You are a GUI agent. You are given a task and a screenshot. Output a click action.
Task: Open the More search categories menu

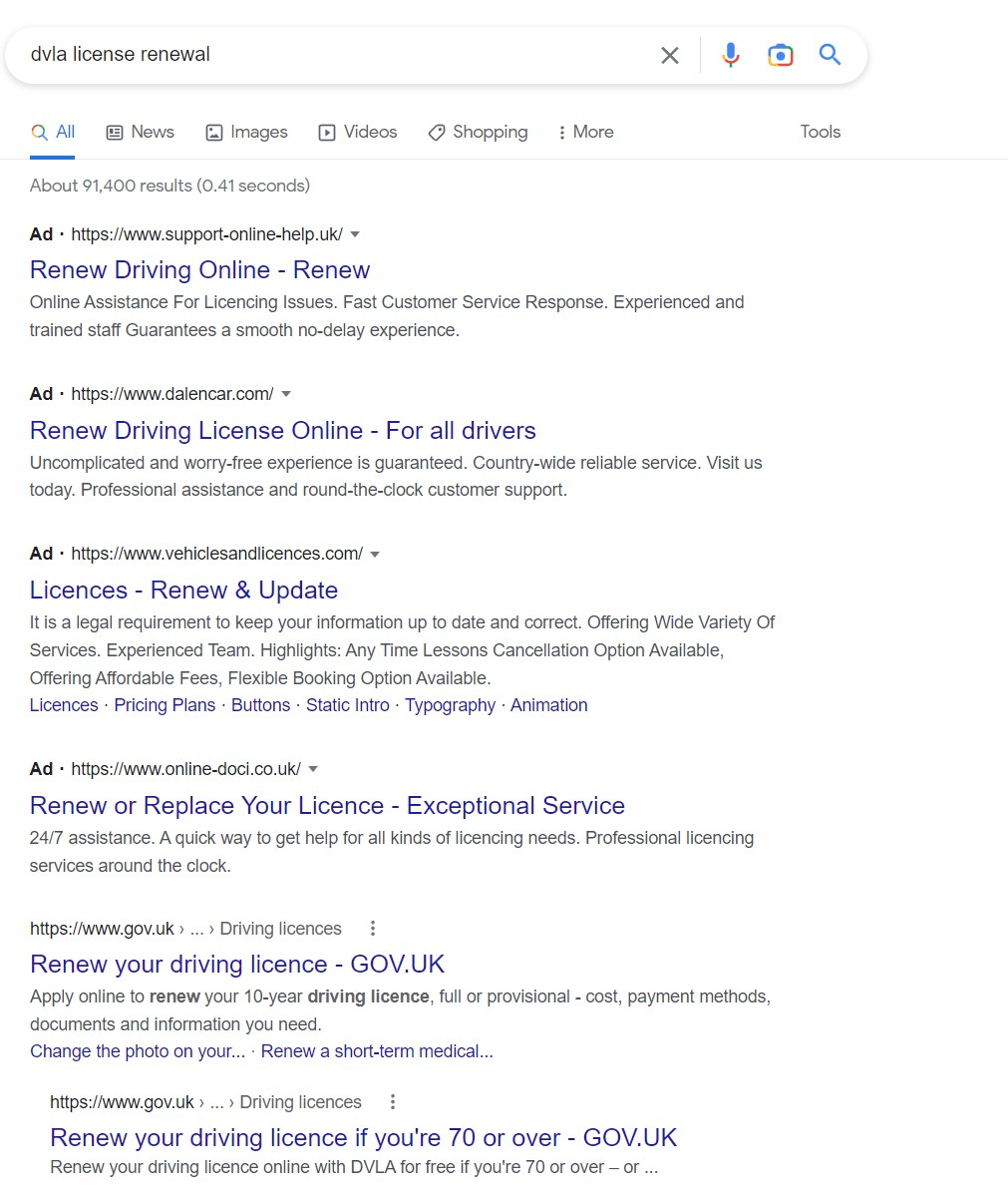(585, 132)
